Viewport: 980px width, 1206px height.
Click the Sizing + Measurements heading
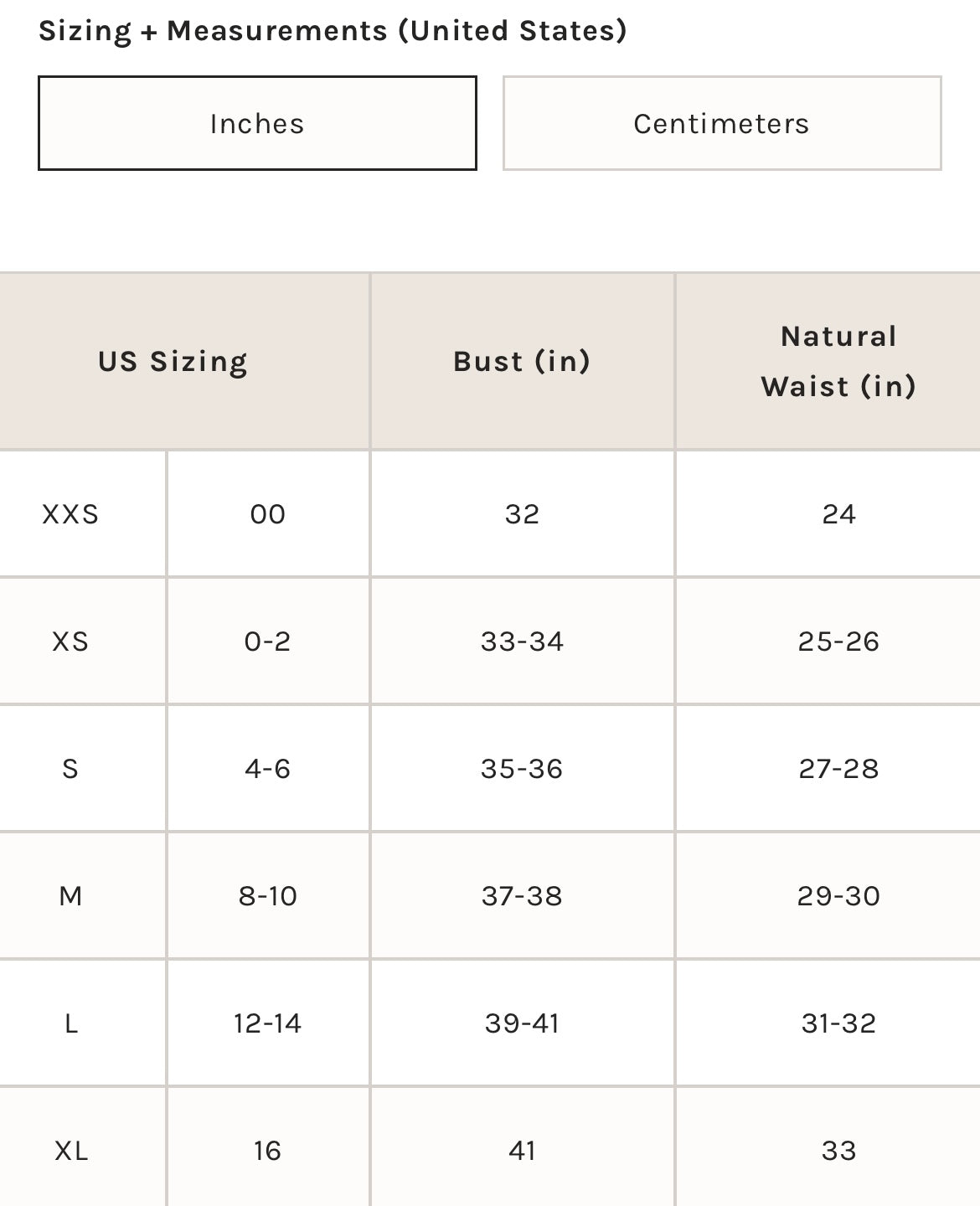(333, 30)
